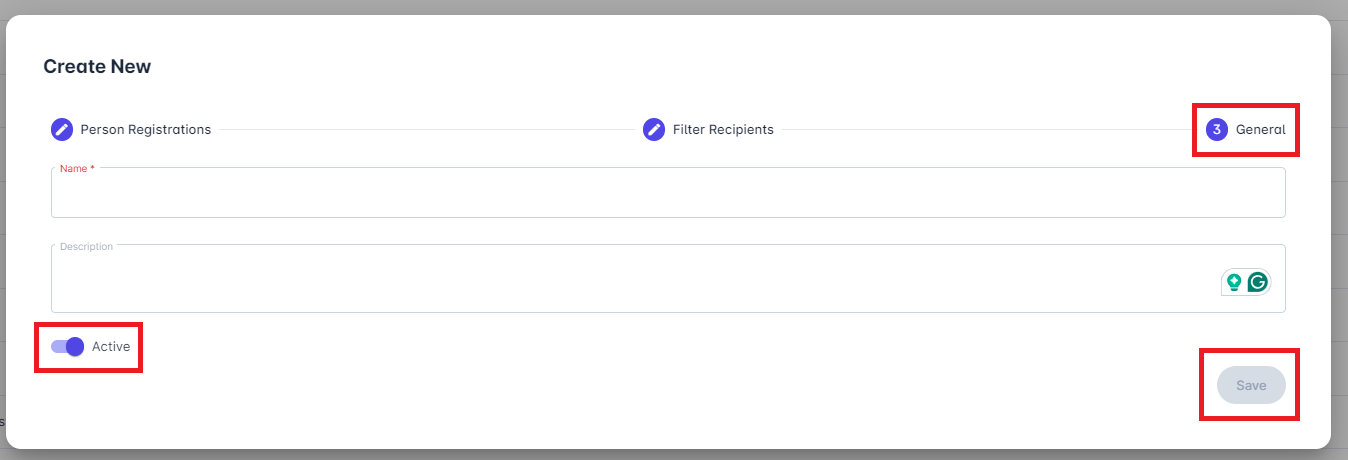This screenshot has height=460, width=1348.
Task: Go to the Person Registrations step
Action: [x=145, y=129]
